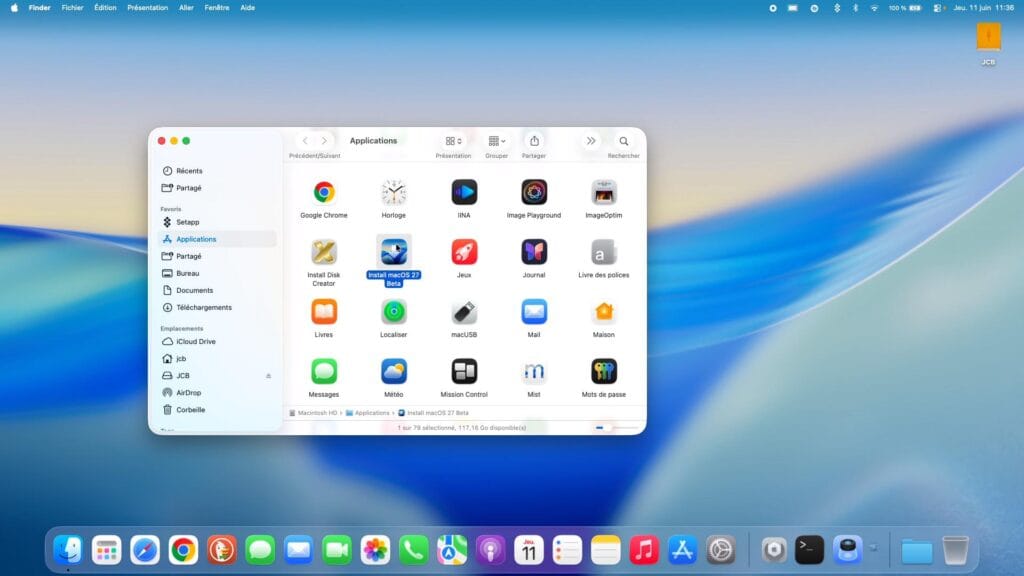Click the Wi-Fi status icon
Viewport: 1024px width, 576px height.
pos(874,8)
